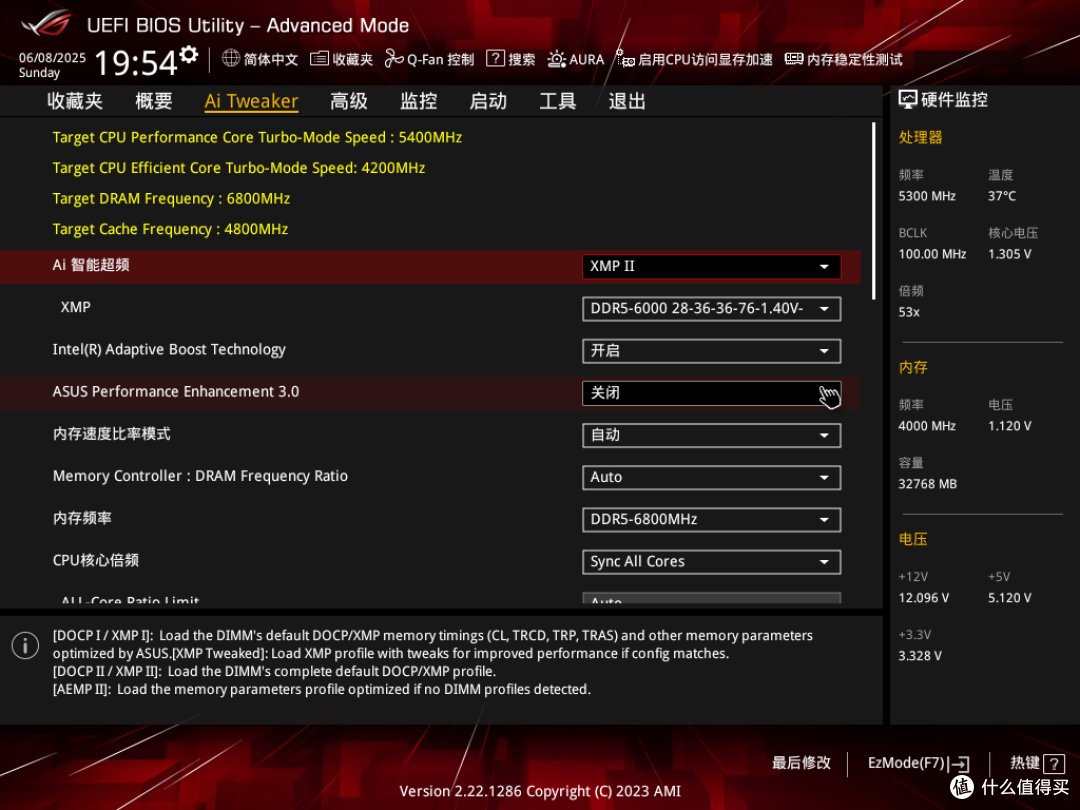Go to the 工具 tab
The height and width of the screenshot is (810, 1080).
pyautogui.click(x=558, y=101)
